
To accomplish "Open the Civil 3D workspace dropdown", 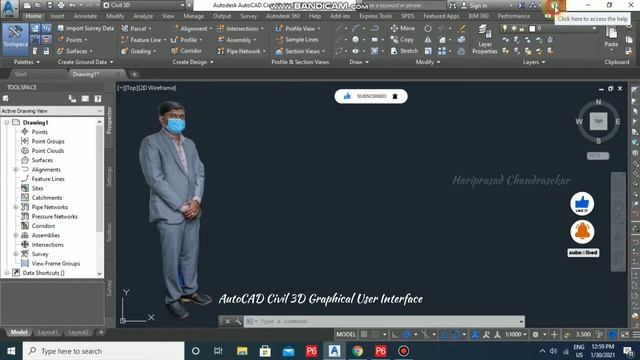I will click(143, 5).
